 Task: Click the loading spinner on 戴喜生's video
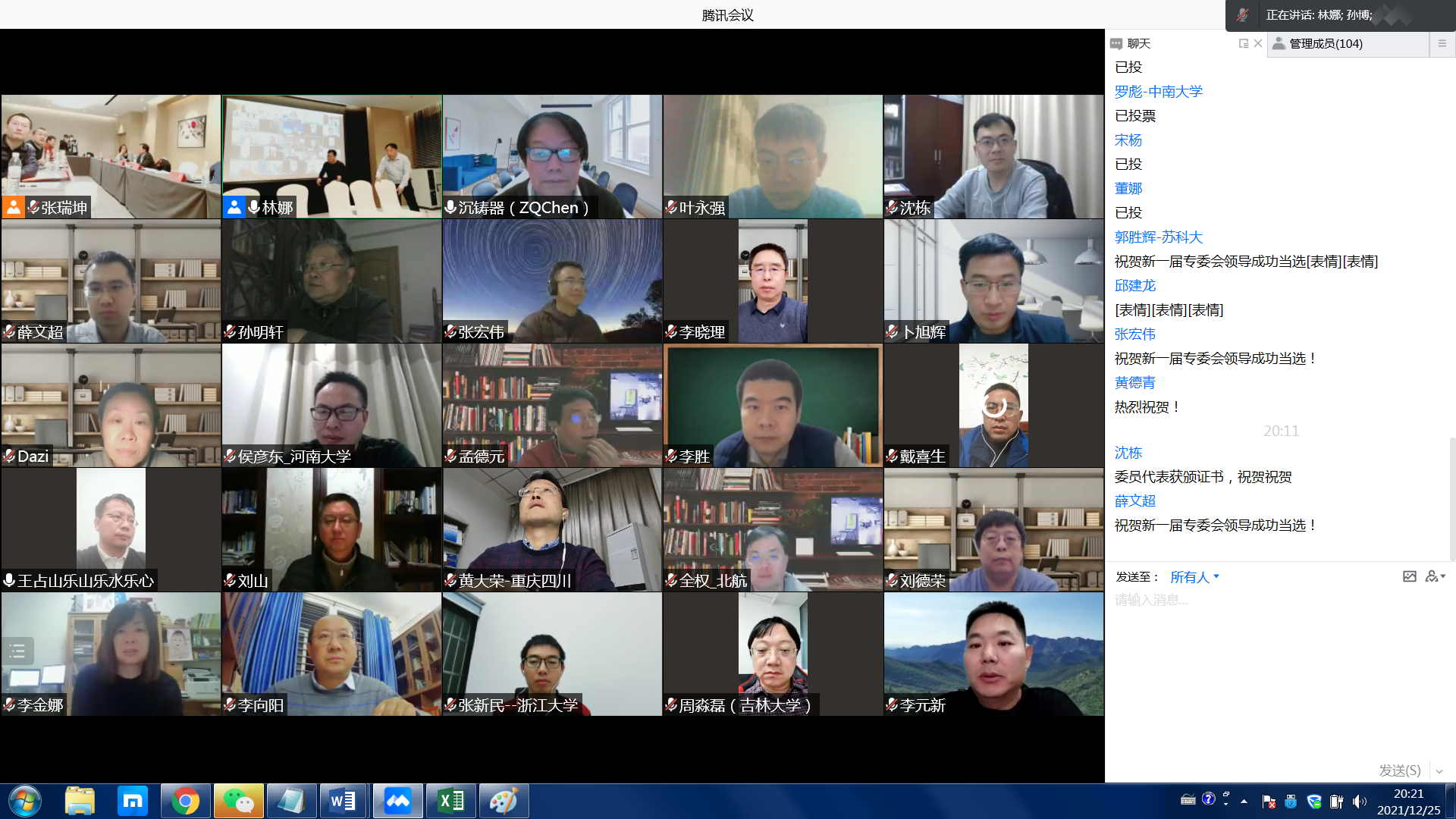point(993,406)
